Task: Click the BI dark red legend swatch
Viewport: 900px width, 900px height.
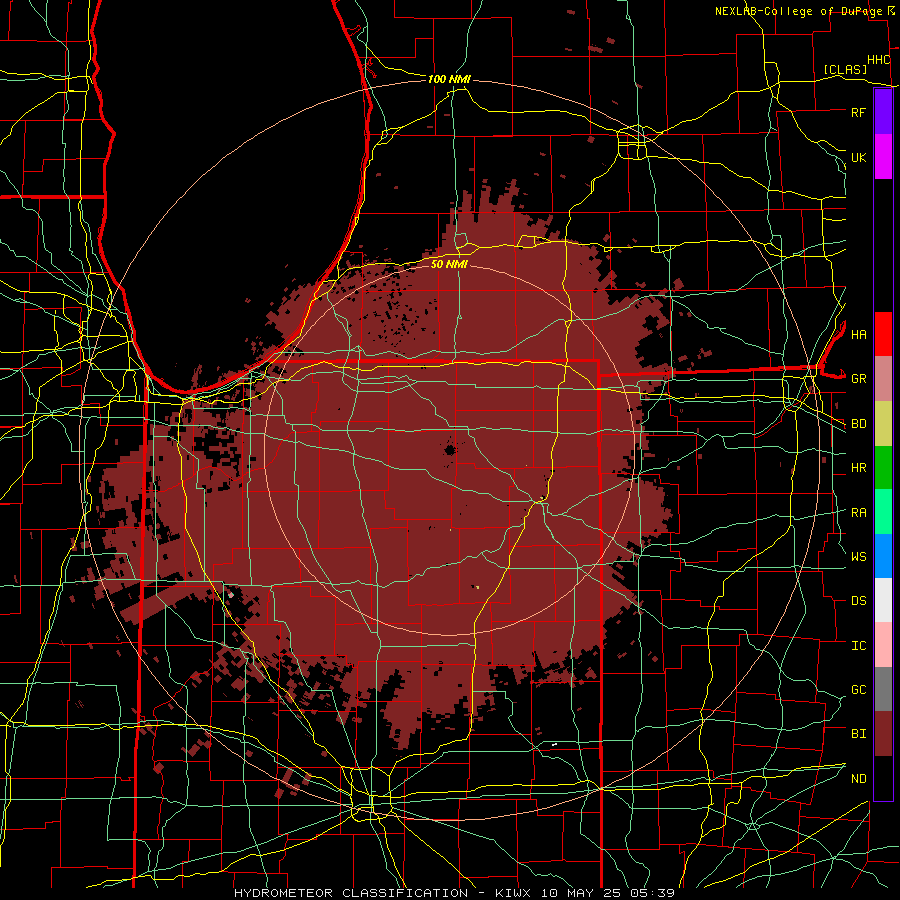Action: [x=883, y=734]
